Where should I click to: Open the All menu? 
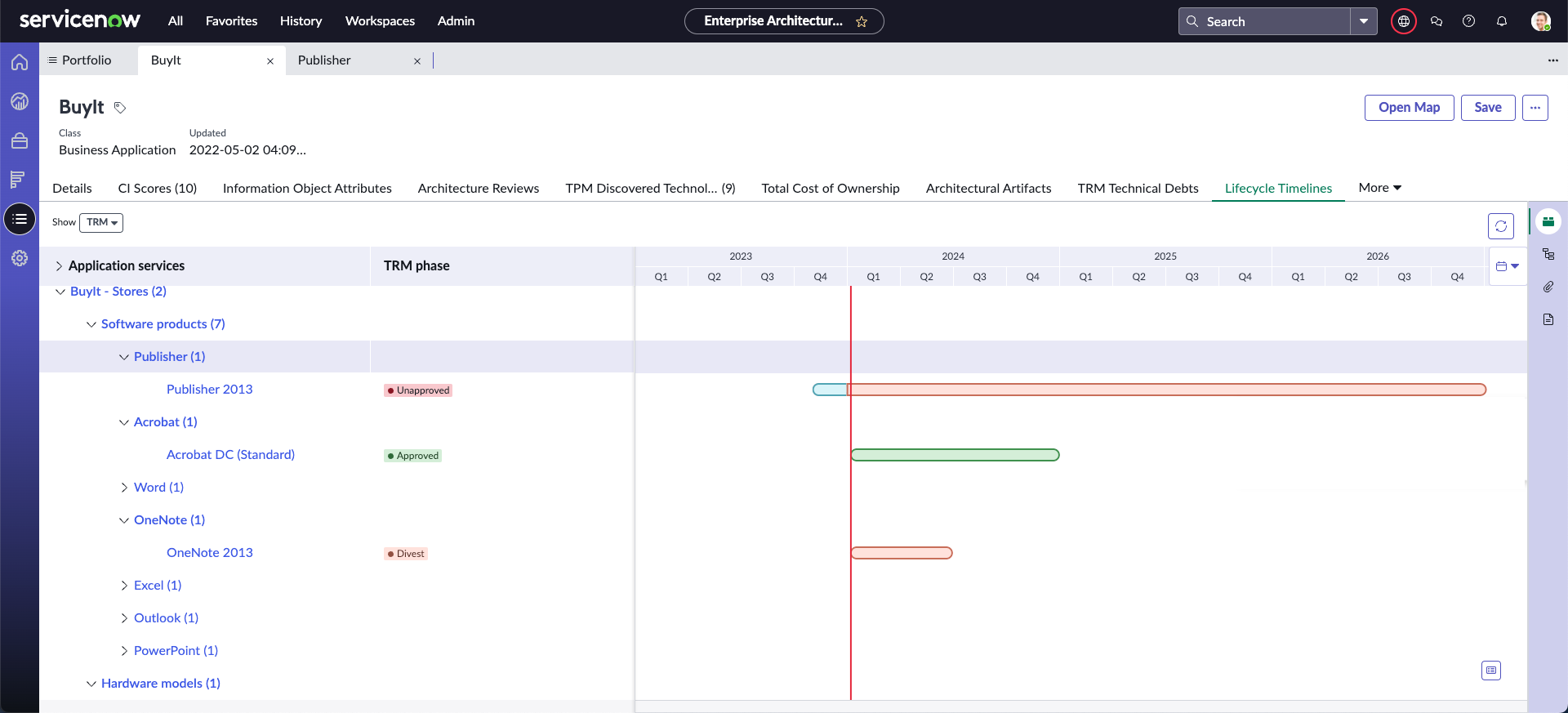[176, 21]
